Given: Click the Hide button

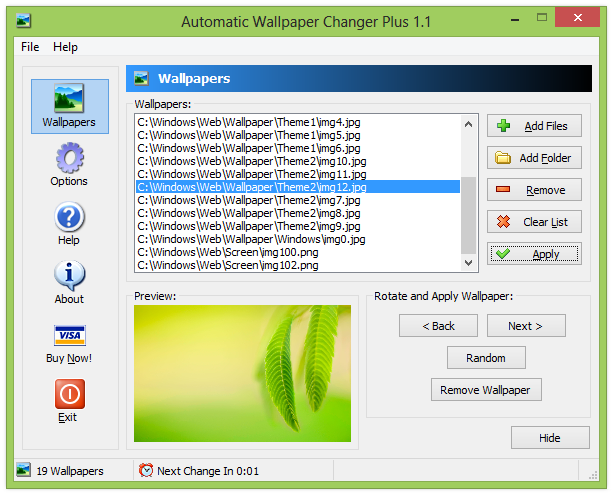Looking at the screenshot, I should pos(550,437).
